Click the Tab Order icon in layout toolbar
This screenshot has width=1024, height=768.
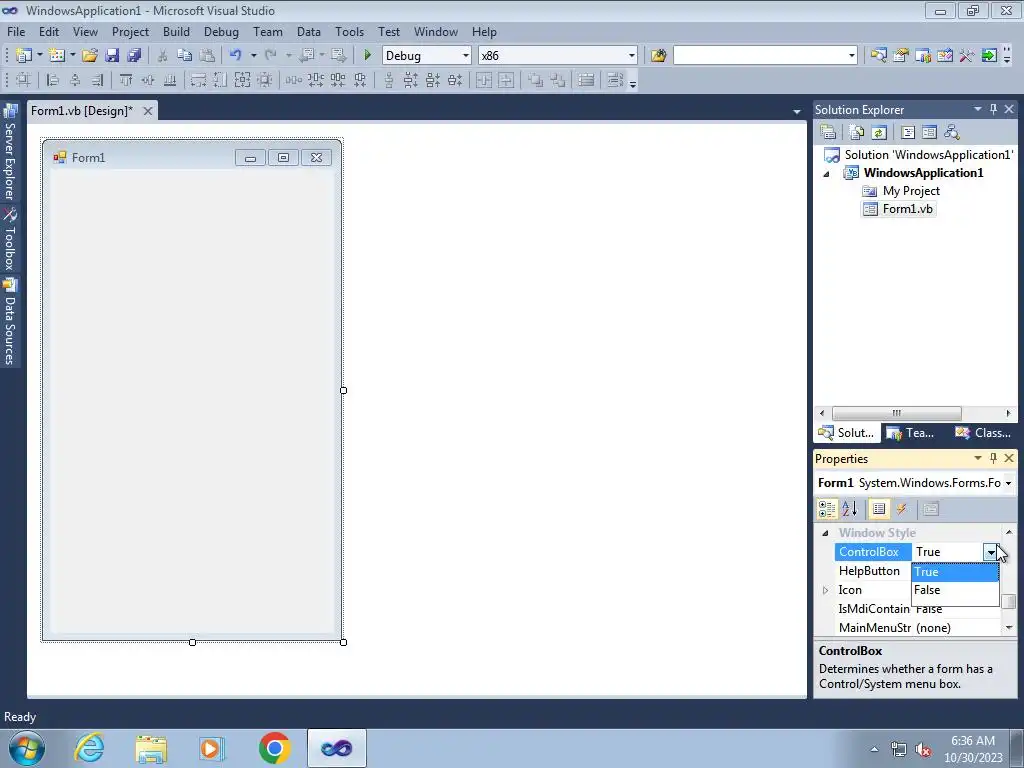point(615,80)
